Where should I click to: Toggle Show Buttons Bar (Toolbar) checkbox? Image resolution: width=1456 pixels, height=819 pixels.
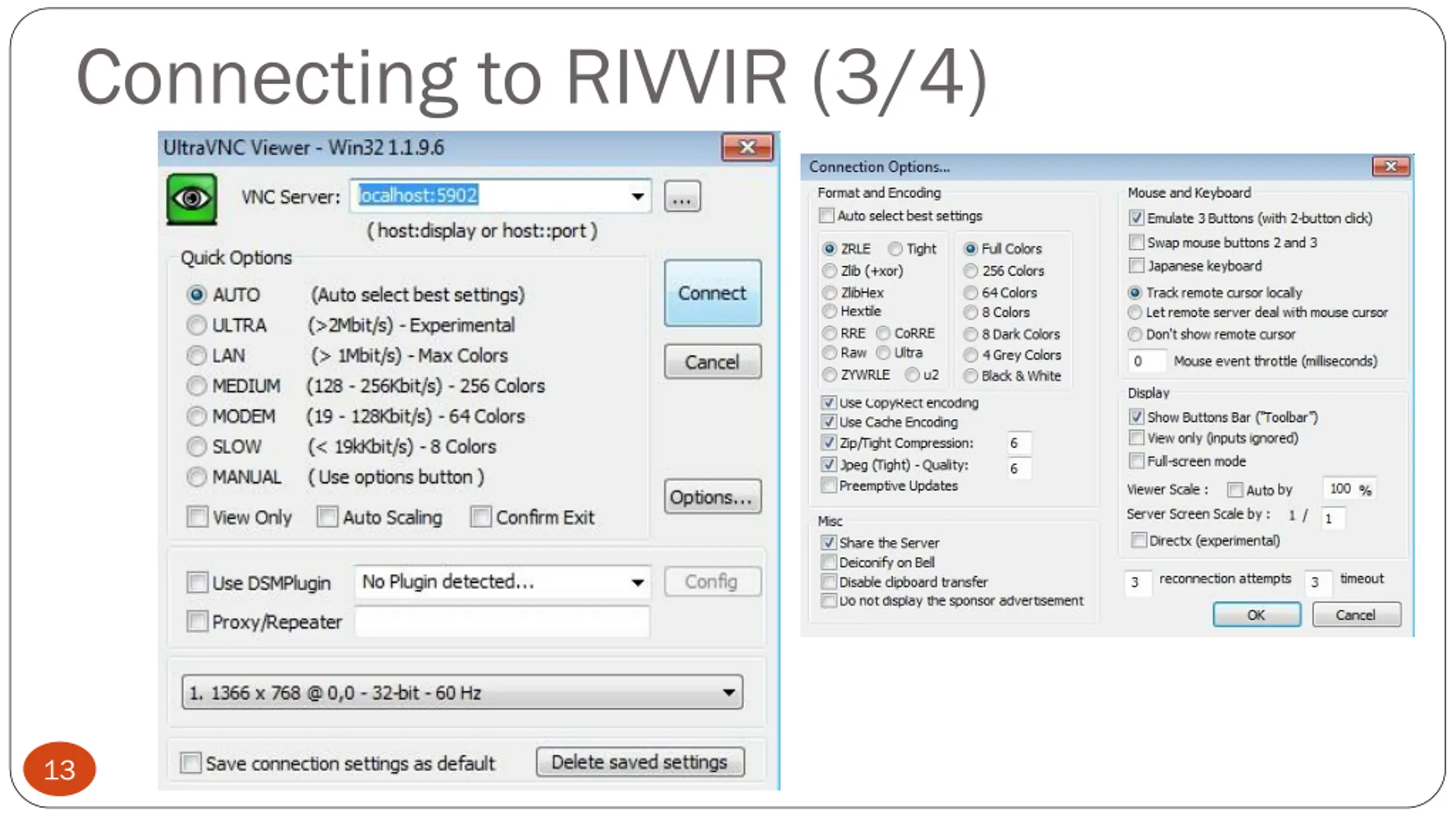tap(1136, 417)
